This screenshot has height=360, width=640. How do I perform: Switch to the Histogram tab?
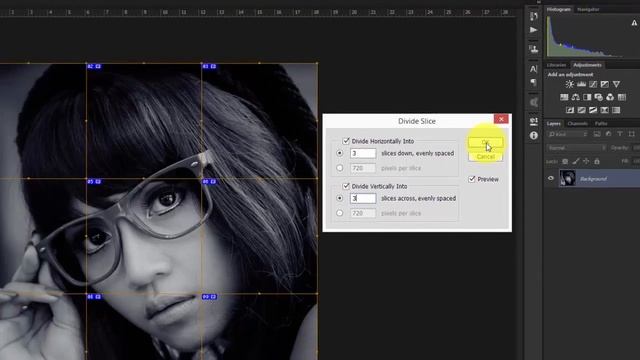[x=558, y=9]
